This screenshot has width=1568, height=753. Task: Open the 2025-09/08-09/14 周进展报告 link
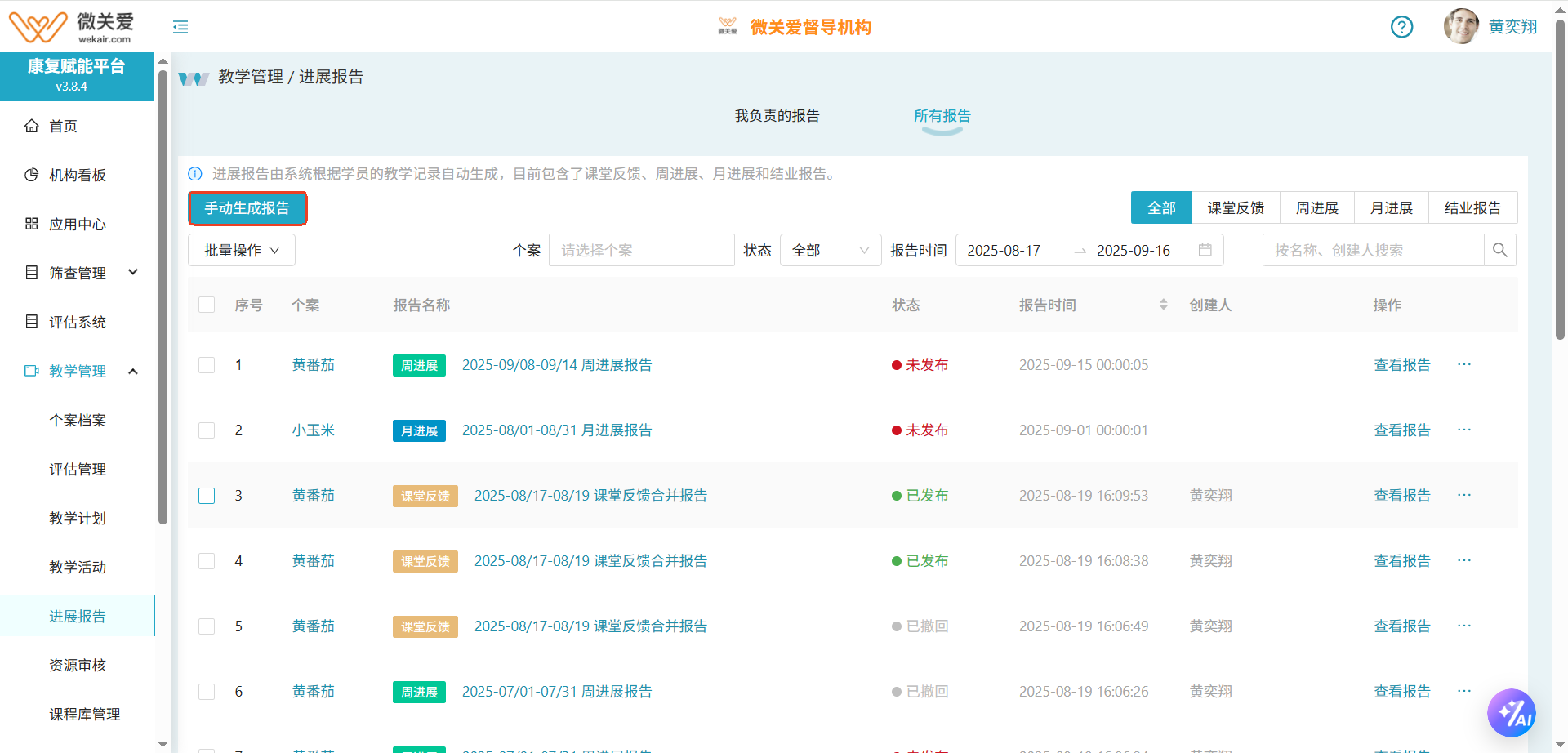point(556,365)
